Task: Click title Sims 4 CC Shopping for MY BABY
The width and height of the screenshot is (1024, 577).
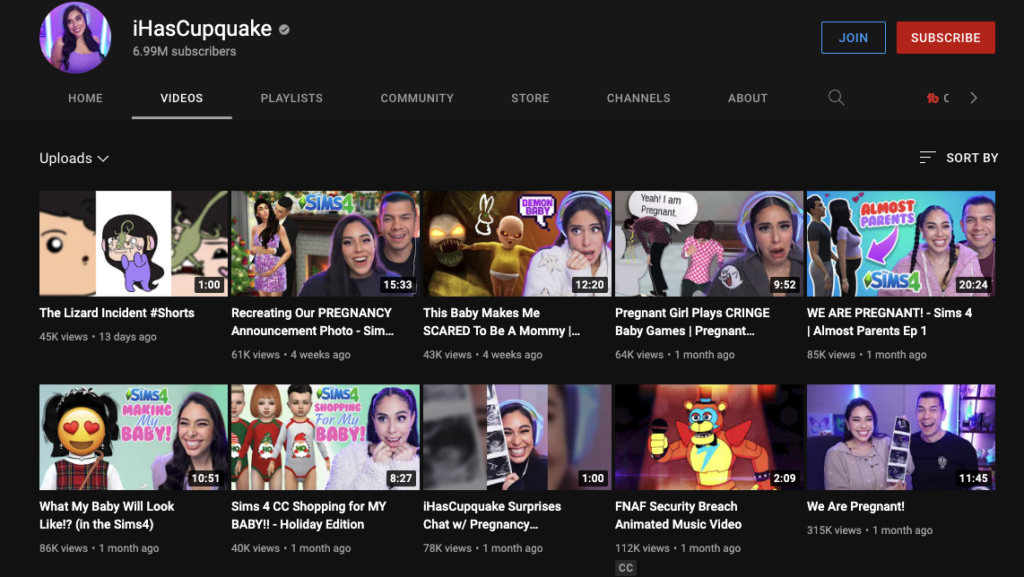Action: click(309, 515)
